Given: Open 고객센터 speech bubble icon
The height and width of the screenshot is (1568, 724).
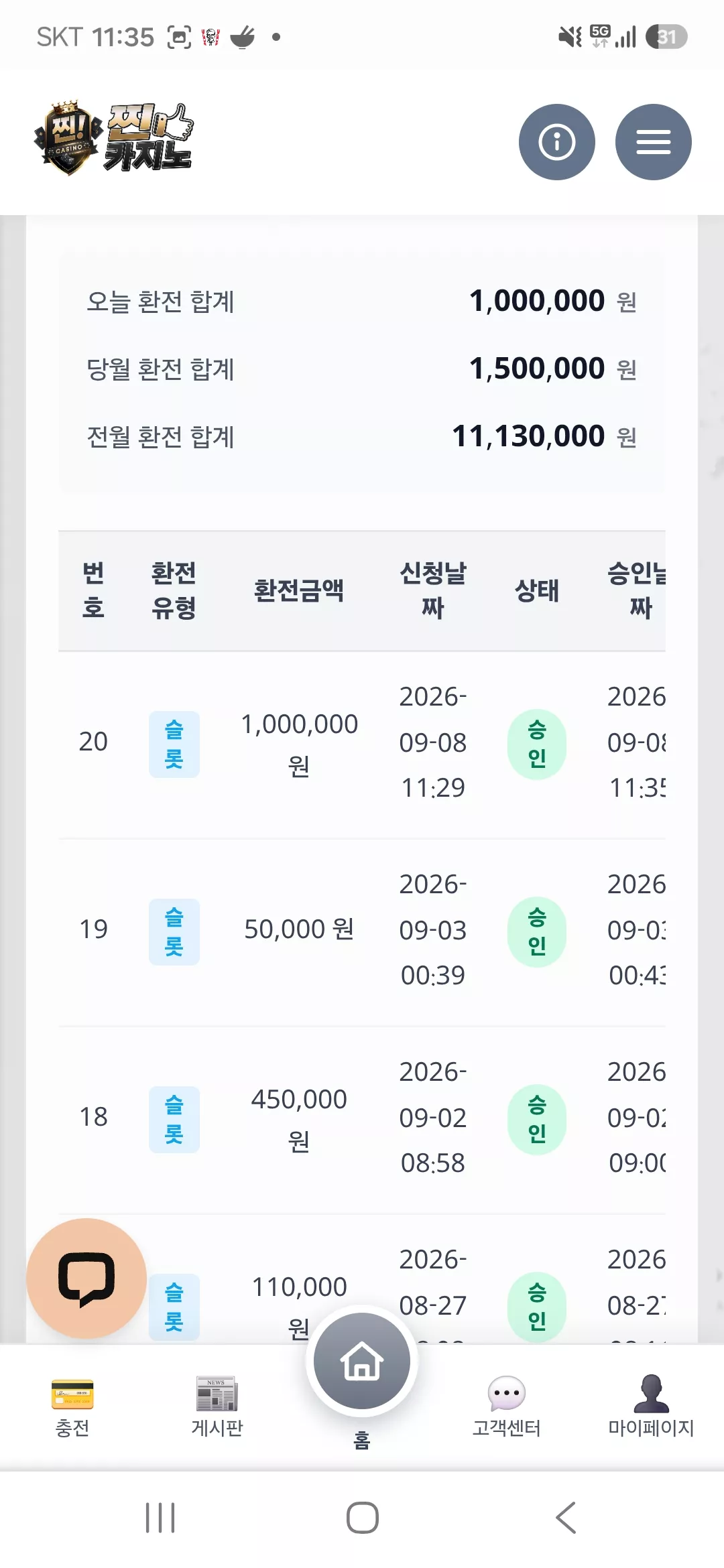Looking at the screenshot, I should pyautogui.click(x=506, y=1394).
